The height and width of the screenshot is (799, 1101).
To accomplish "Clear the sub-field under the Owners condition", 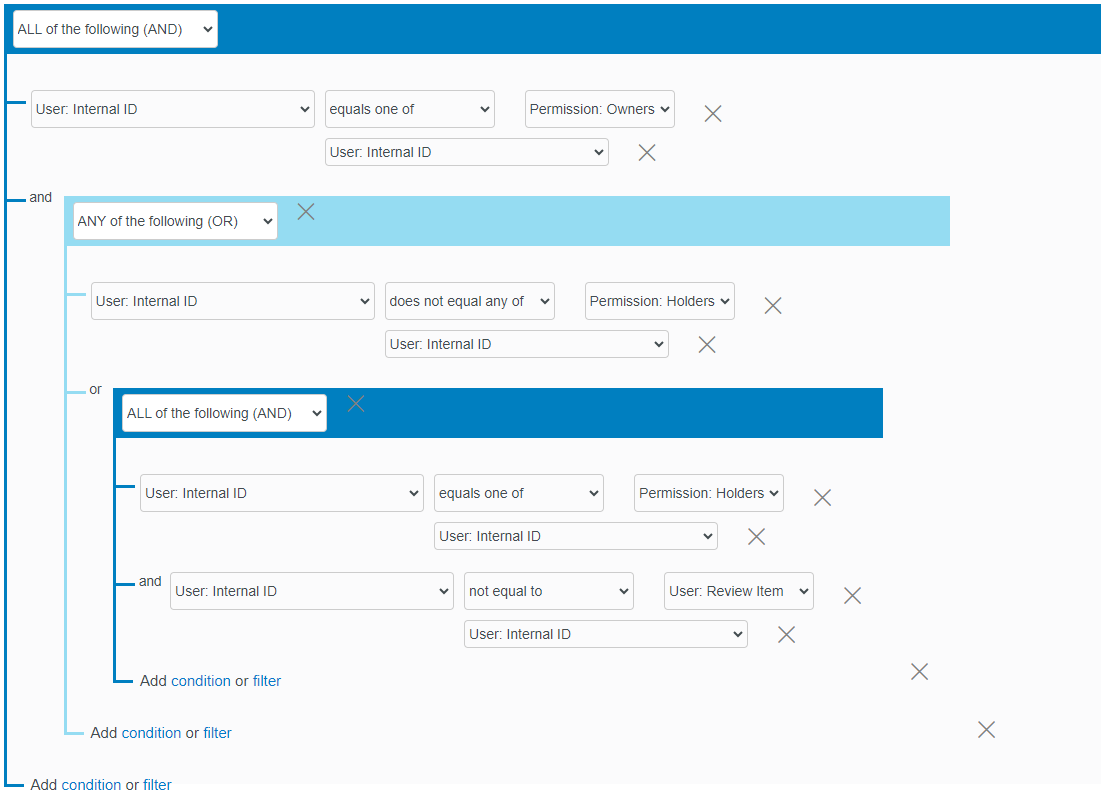I will (x=647, y=152).
